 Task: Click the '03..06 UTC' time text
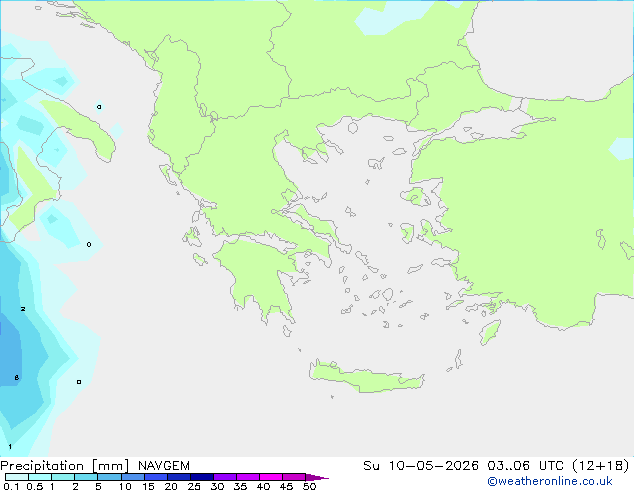(x=526, y=466)
